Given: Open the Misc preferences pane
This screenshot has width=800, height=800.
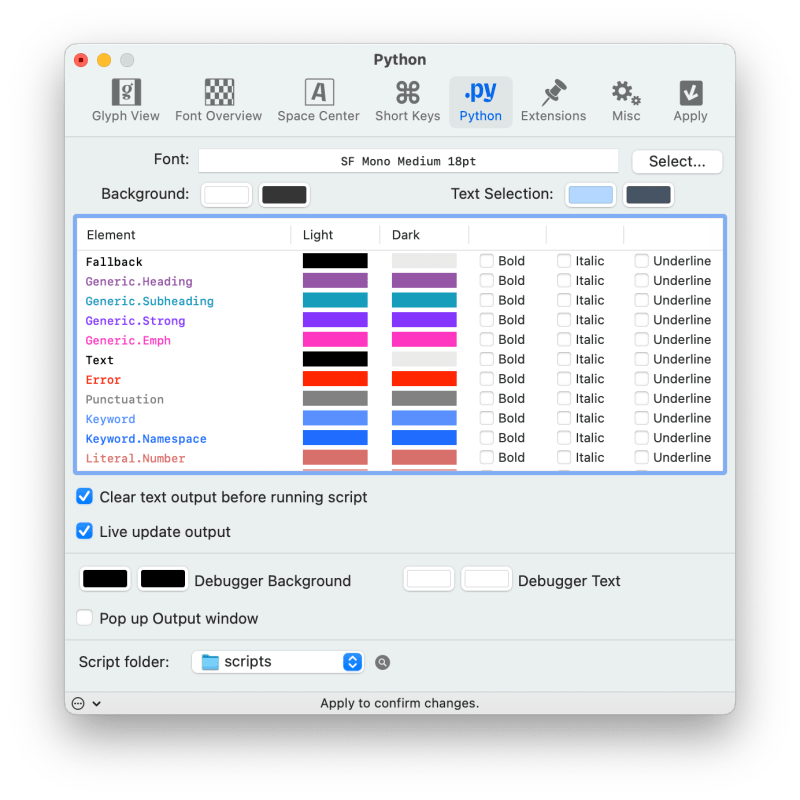Looking at the screenshot, I should (x=626, y=97).
